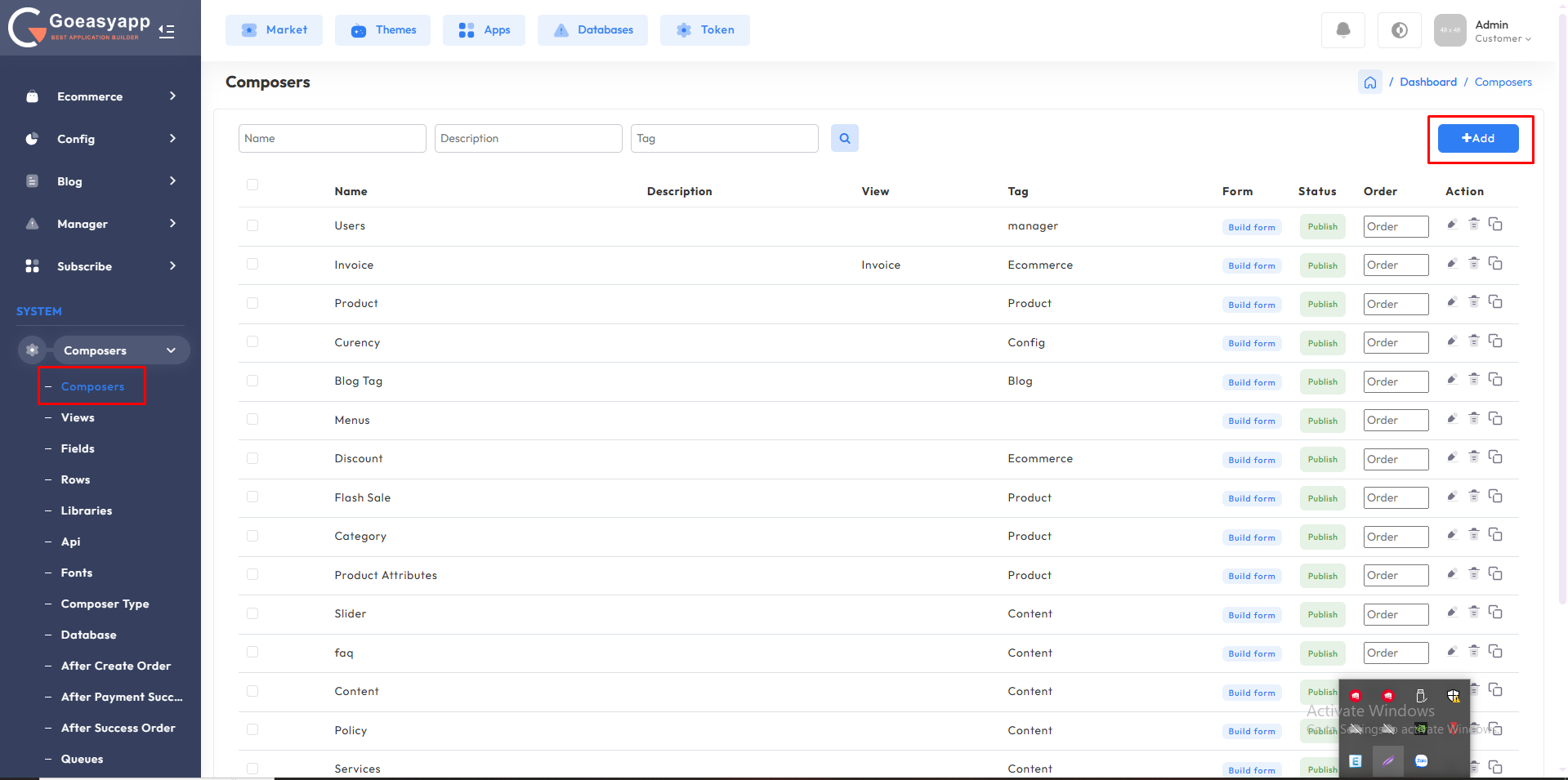Click the search magnifier button
Viewport: 1568px width, 780px height.
[844, 138]
